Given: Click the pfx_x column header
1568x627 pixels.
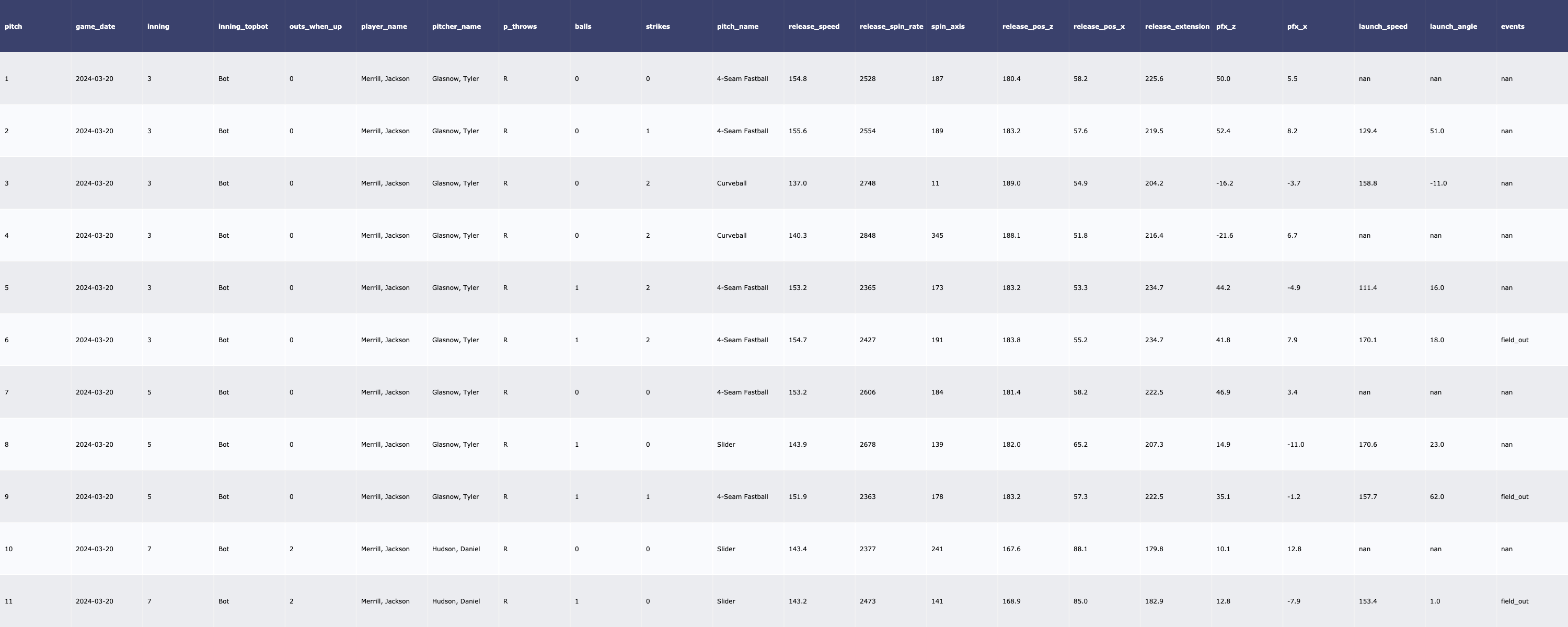Looking at the screenshot, I should click(1297, 26).
